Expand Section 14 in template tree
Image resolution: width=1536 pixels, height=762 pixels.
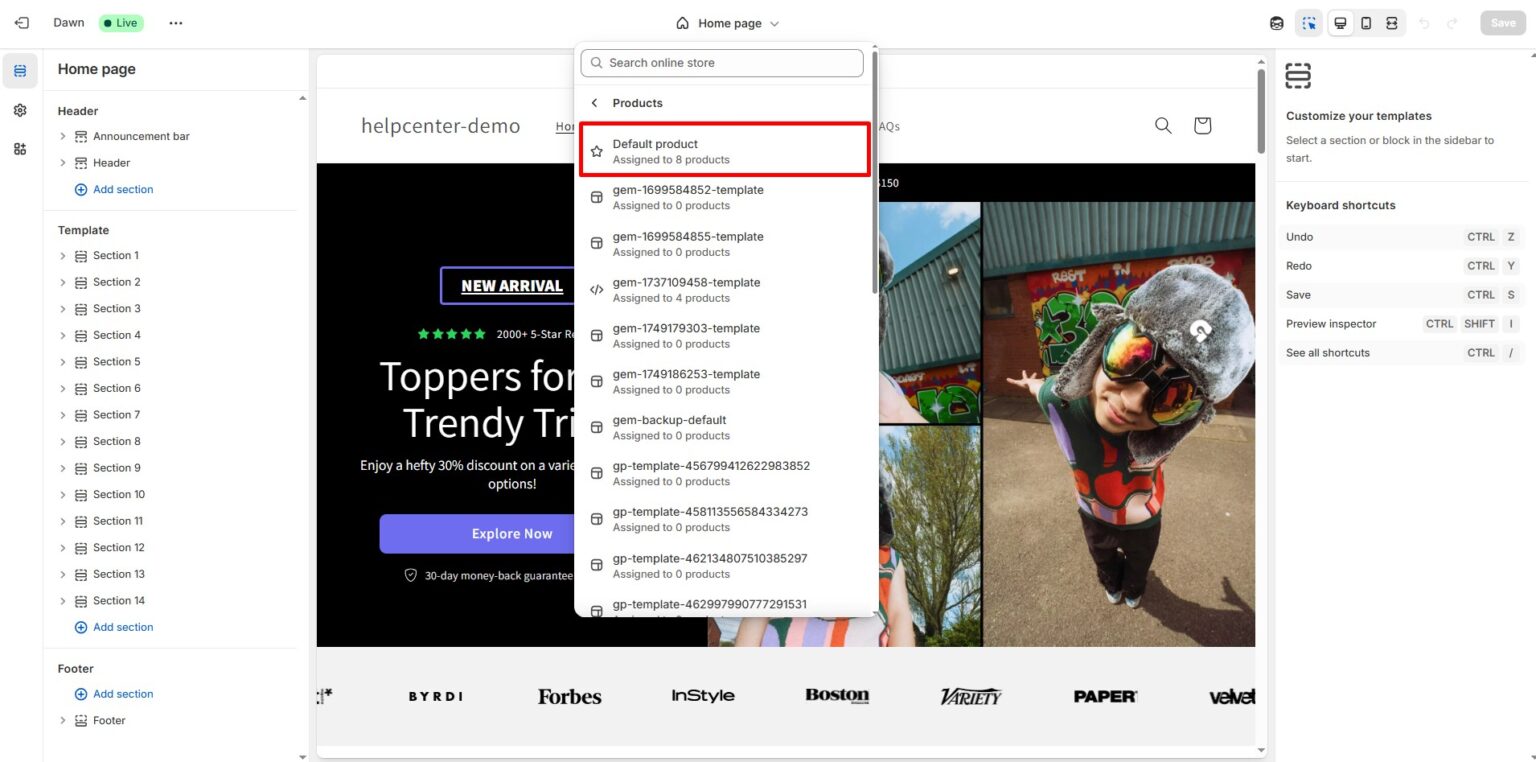coord(63,601)
